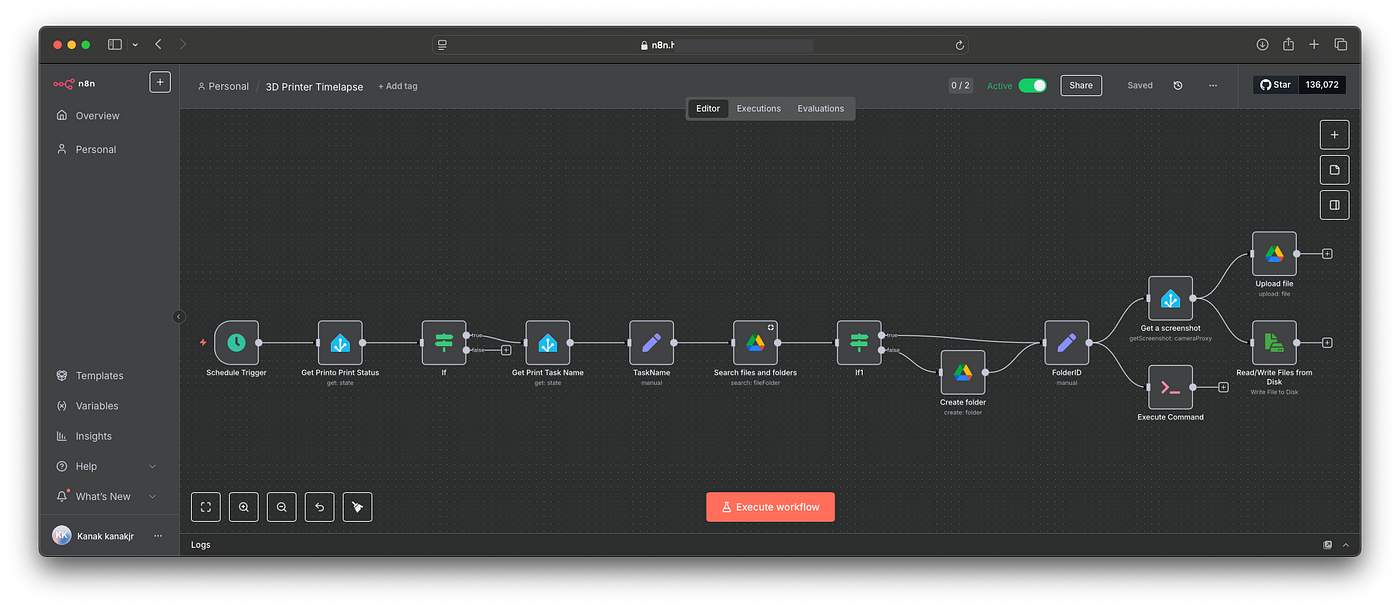
Task: Add a tag to 3D Printer Timelapse
Action: point(397,86)
